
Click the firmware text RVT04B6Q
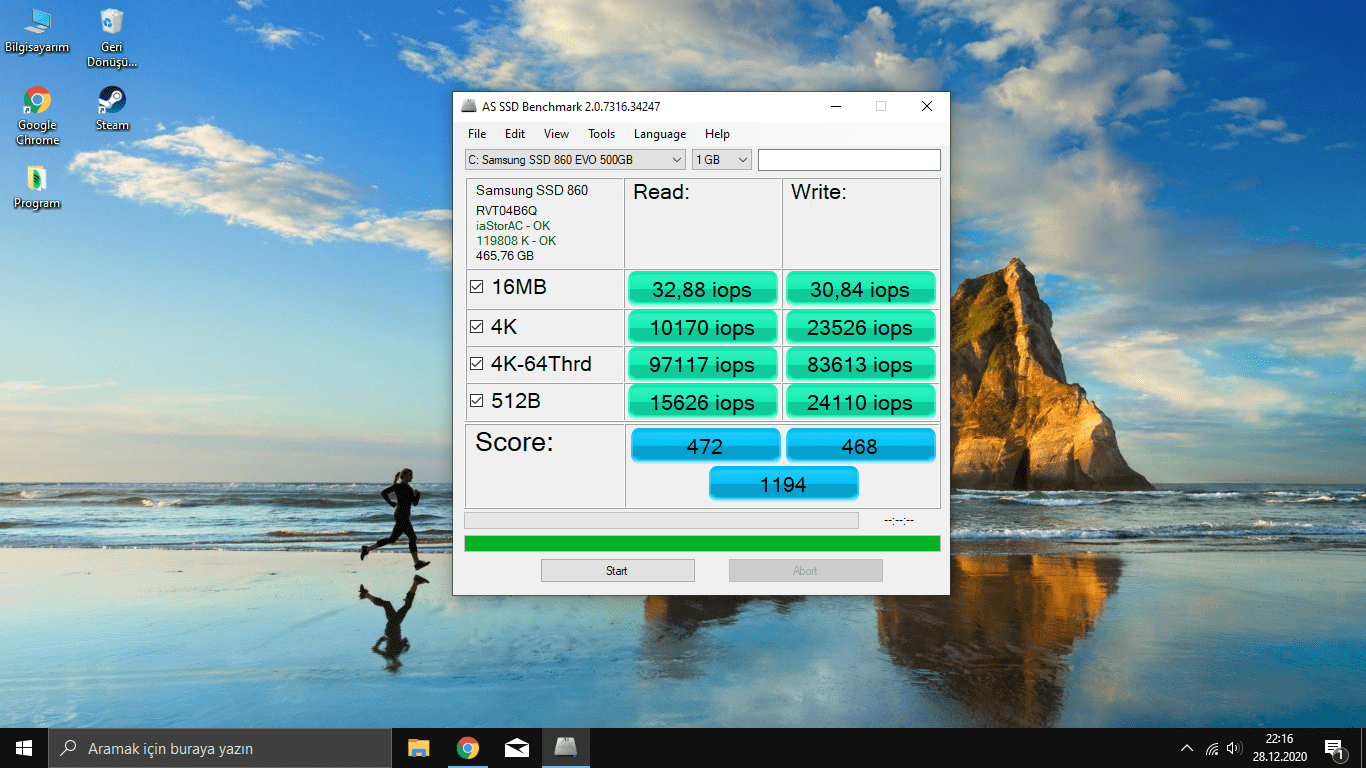(x=506, y=211)
